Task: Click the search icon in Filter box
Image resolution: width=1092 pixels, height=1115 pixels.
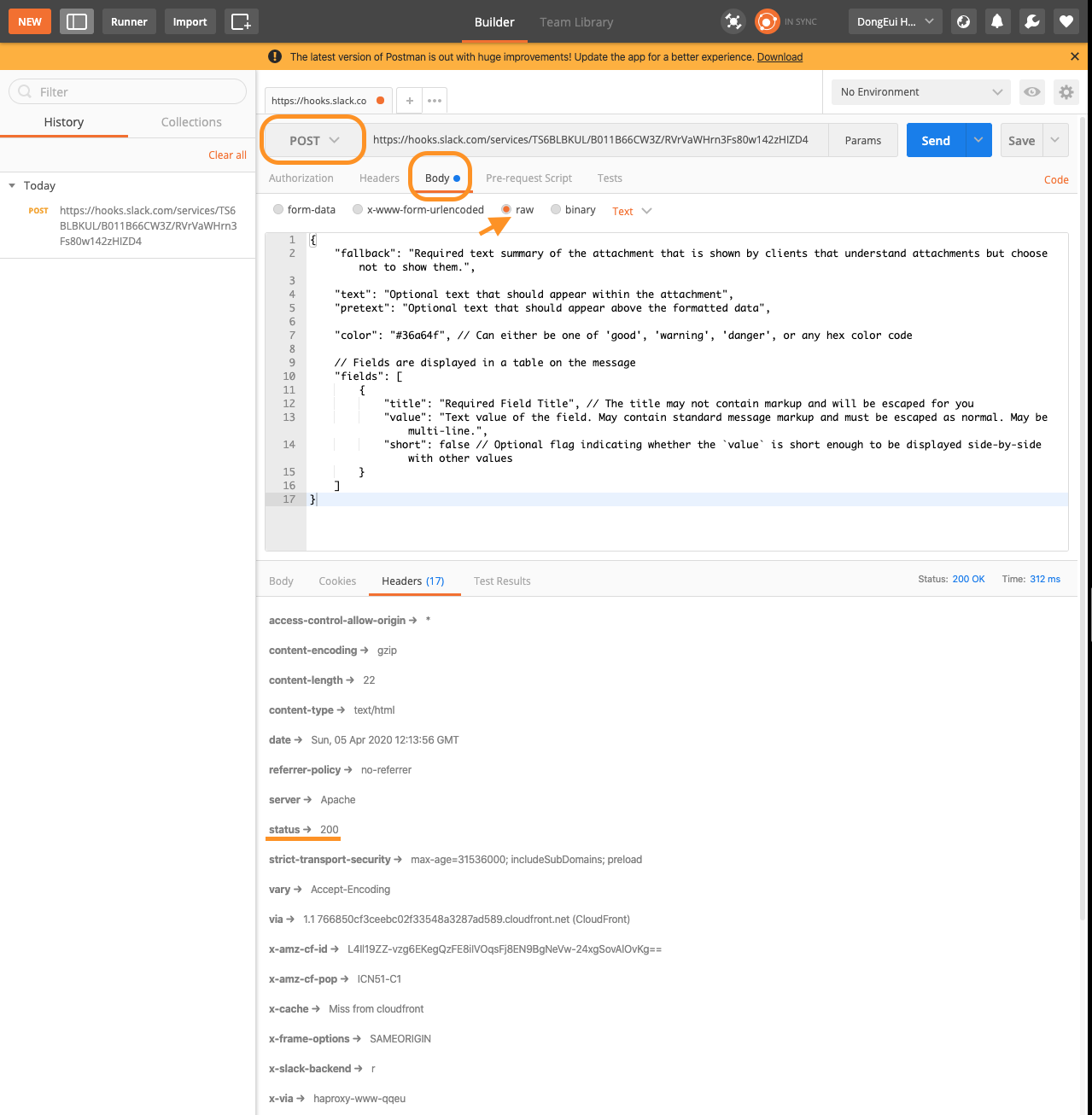Action: click(x=25, y=91)
